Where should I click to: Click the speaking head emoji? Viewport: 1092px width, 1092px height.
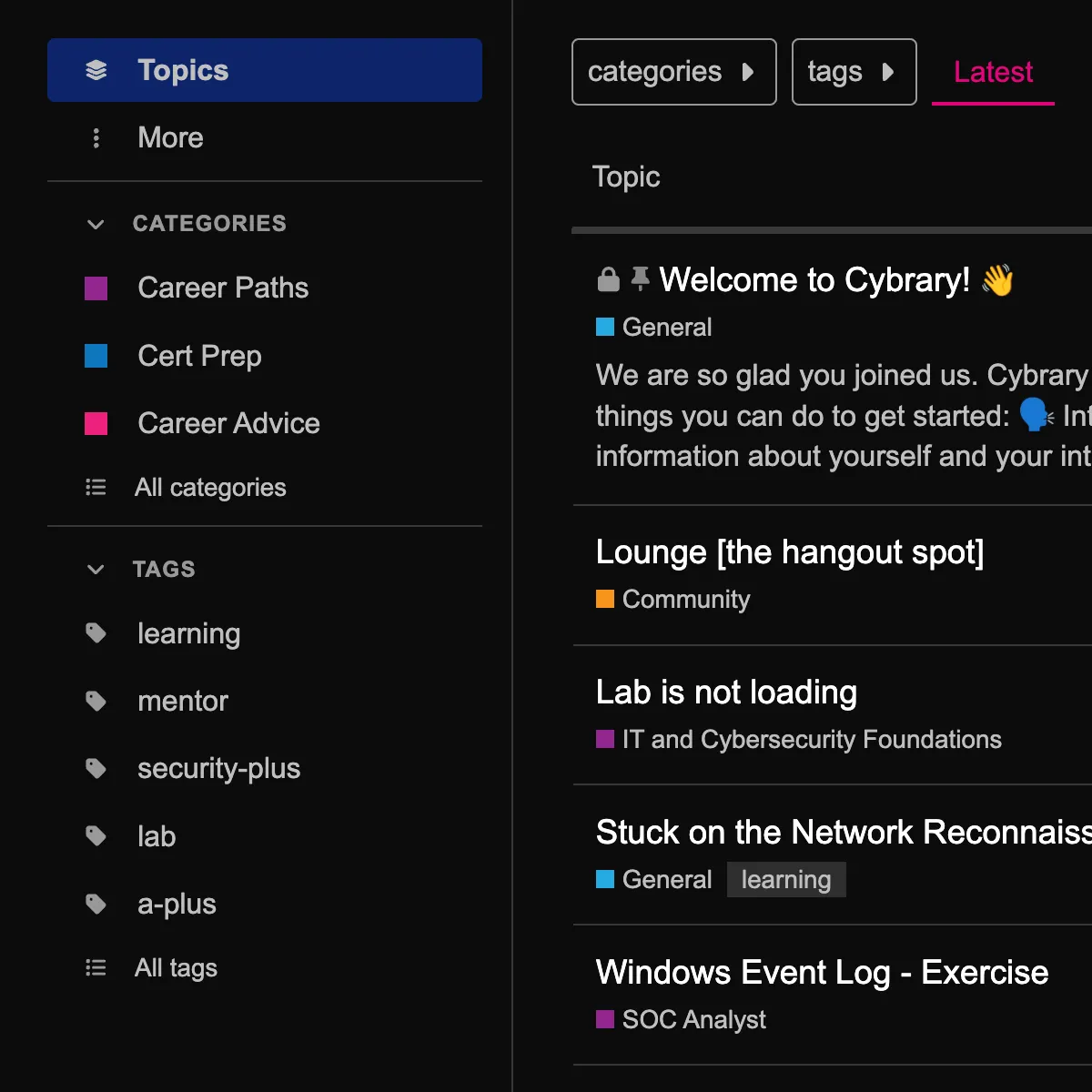tap(1036, 415)
